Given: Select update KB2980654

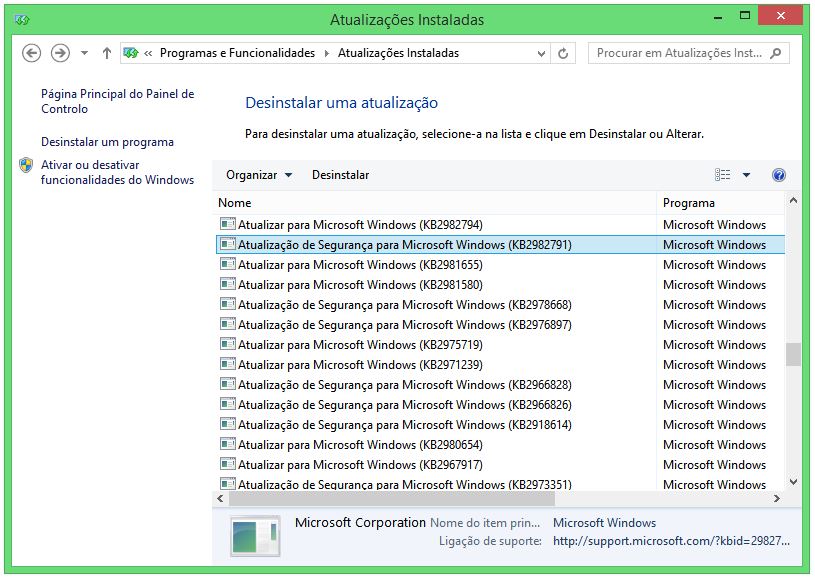Looking at the screenshot, I should [500, 445].
